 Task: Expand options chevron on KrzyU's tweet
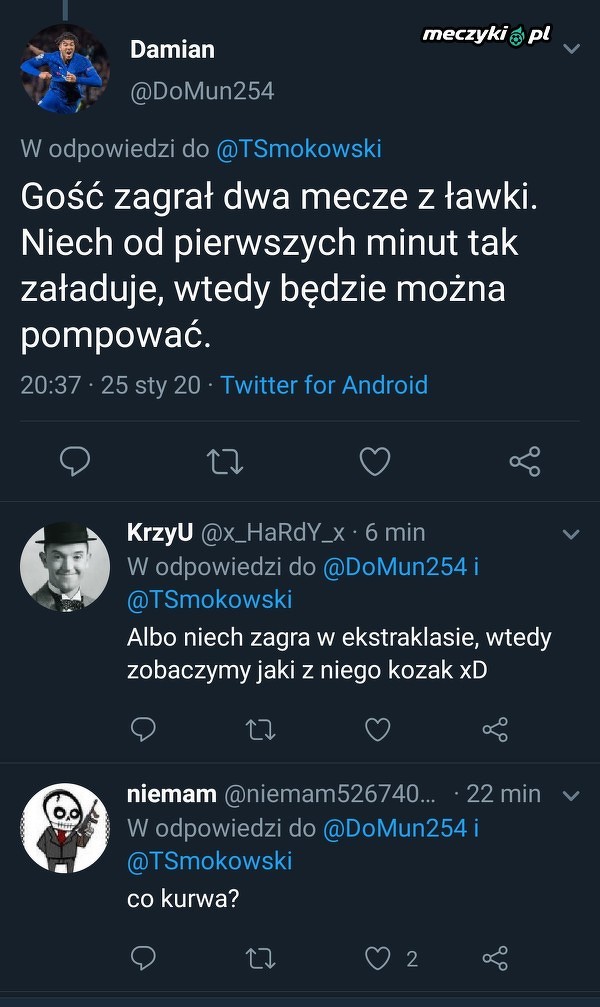(571, 535)
